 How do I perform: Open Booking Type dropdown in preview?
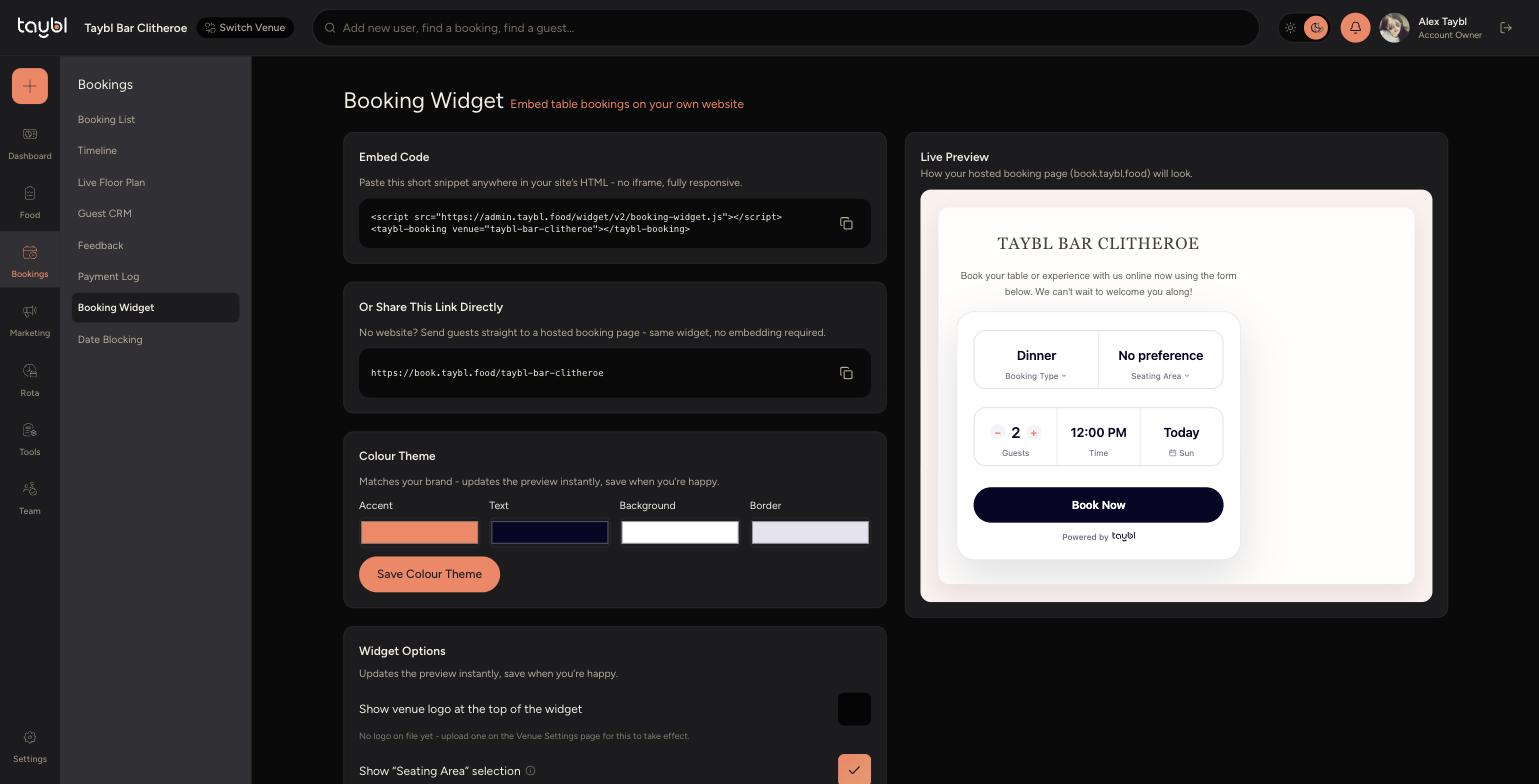[x=1036, y=360]
